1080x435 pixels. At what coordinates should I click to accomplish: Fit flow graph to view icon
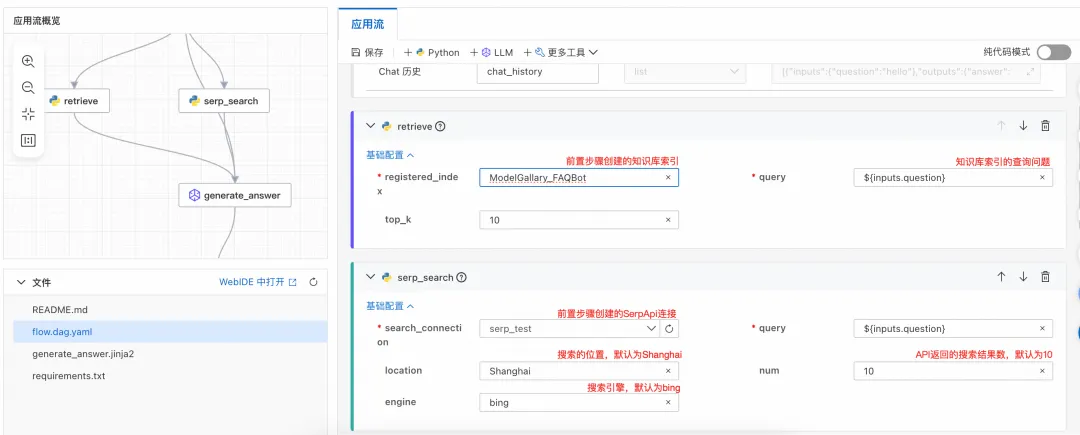(x=28, y=114)
